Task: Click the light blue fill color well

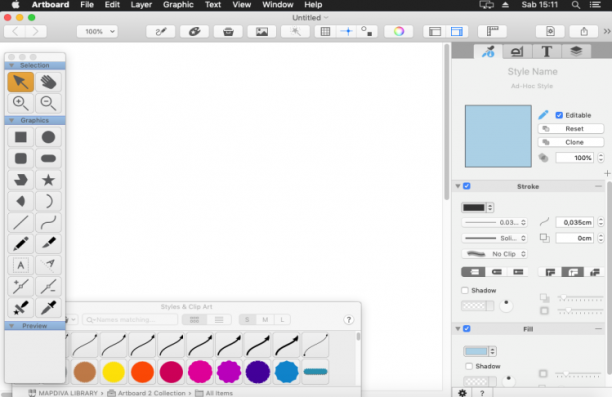Action: pyautogui.click(x=476, y=351)
